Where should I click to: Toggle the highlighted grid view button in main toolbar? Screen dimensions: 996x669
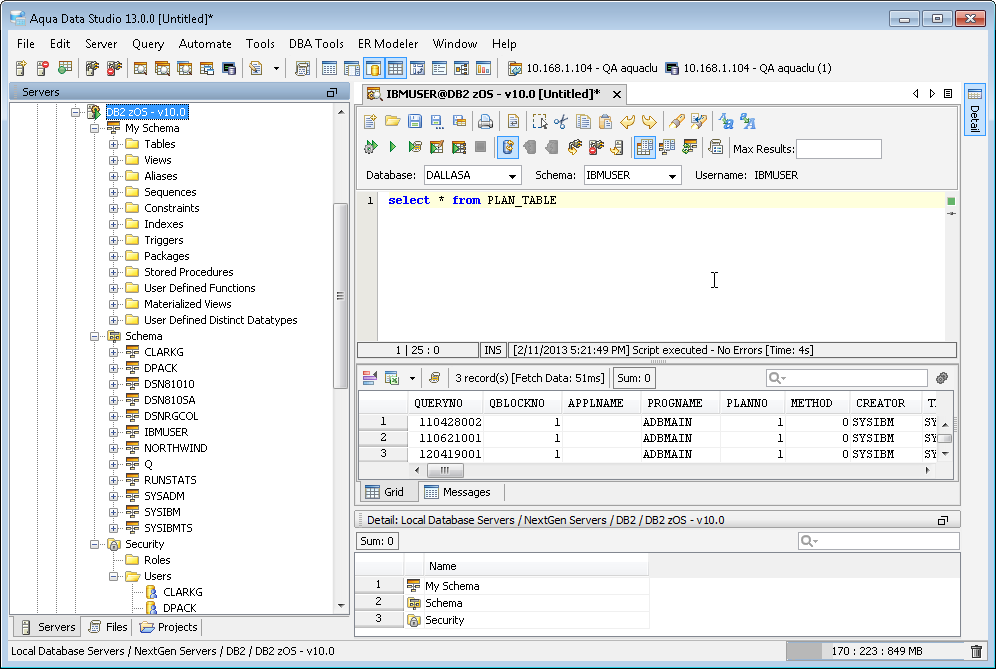pos(395,68)
